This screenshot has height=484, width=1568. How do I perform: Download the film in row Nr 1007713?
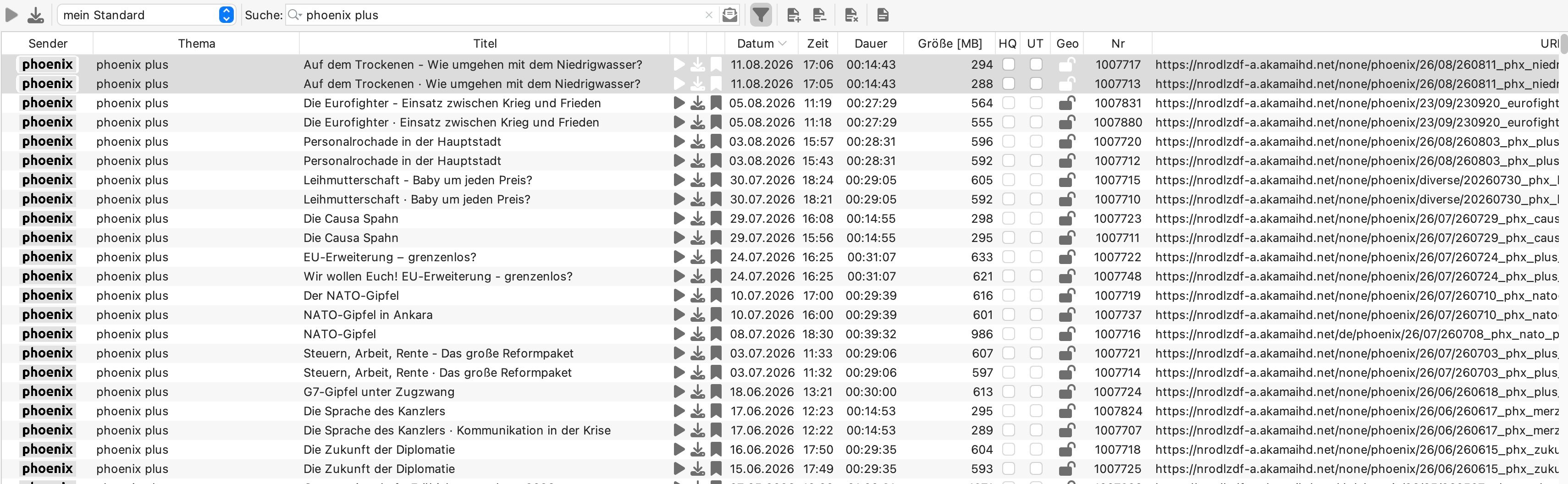pos(697,84)
